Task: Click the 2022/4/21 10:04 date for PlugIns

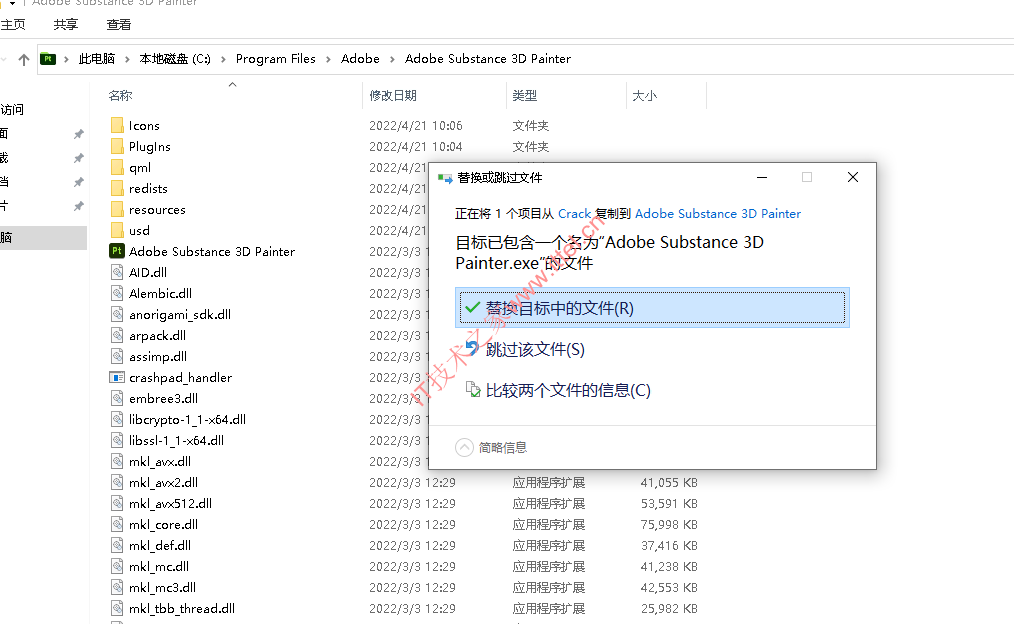Action: (x=416, y=147)
